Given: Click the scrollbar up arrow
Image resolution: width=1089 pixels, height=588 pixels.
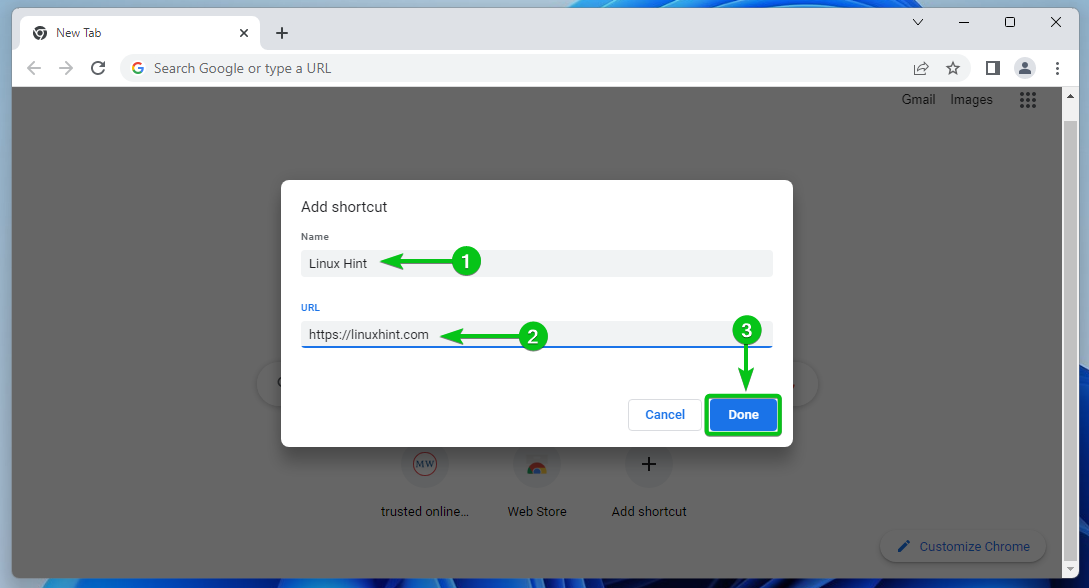Looking at the screenshot, I should (x=1070, y=96).
